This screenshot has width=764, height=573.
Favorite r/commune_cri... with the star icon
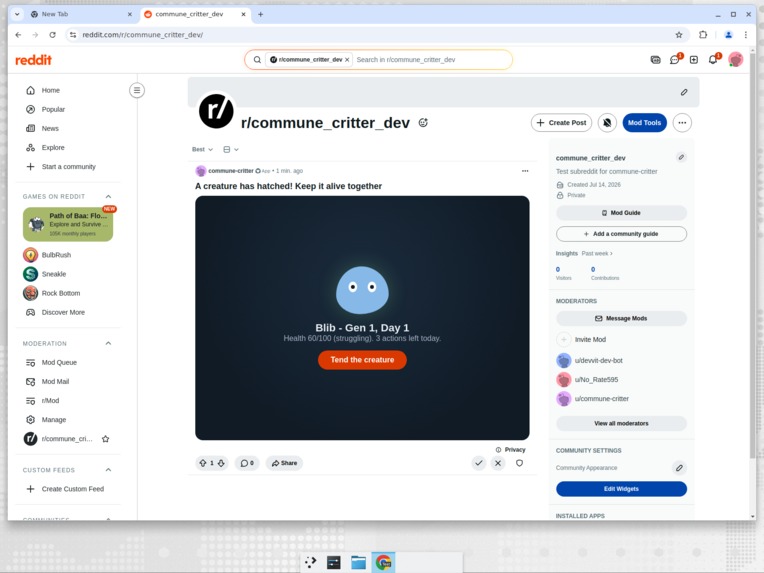click(105, 439)
